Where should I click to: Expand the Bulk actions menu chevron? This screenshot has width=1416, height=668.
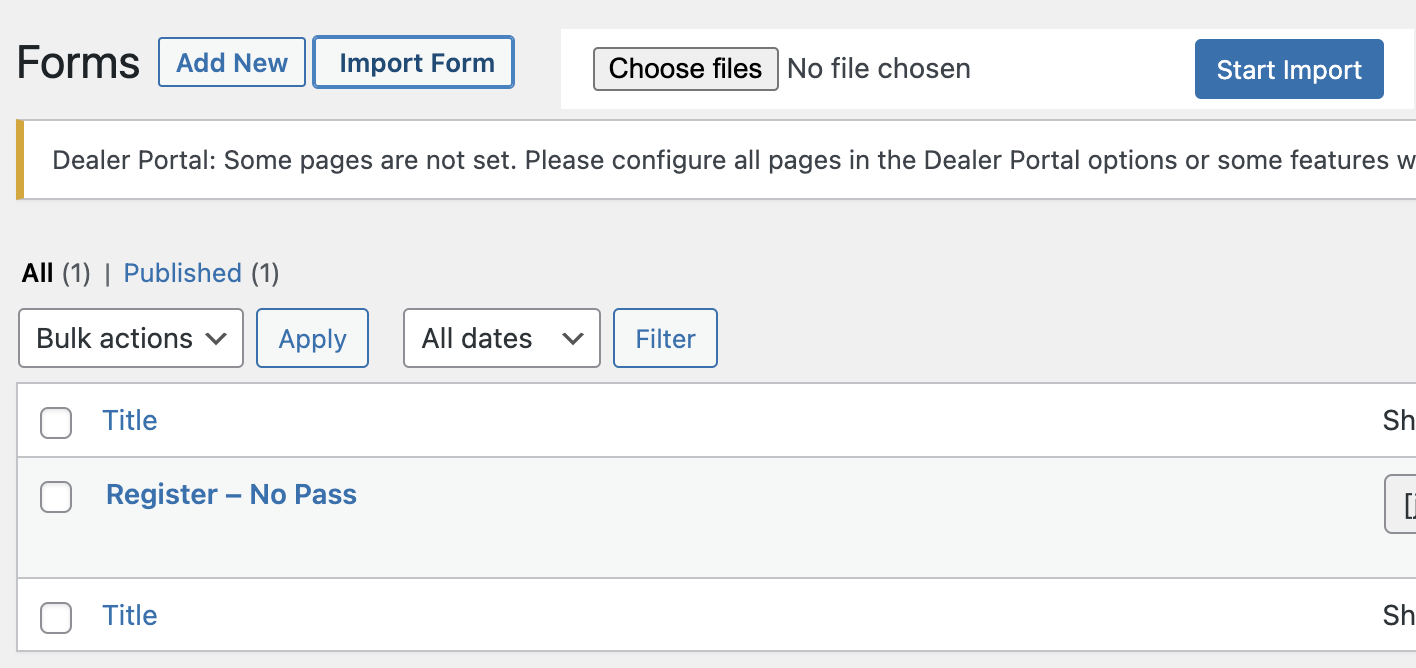216,338
